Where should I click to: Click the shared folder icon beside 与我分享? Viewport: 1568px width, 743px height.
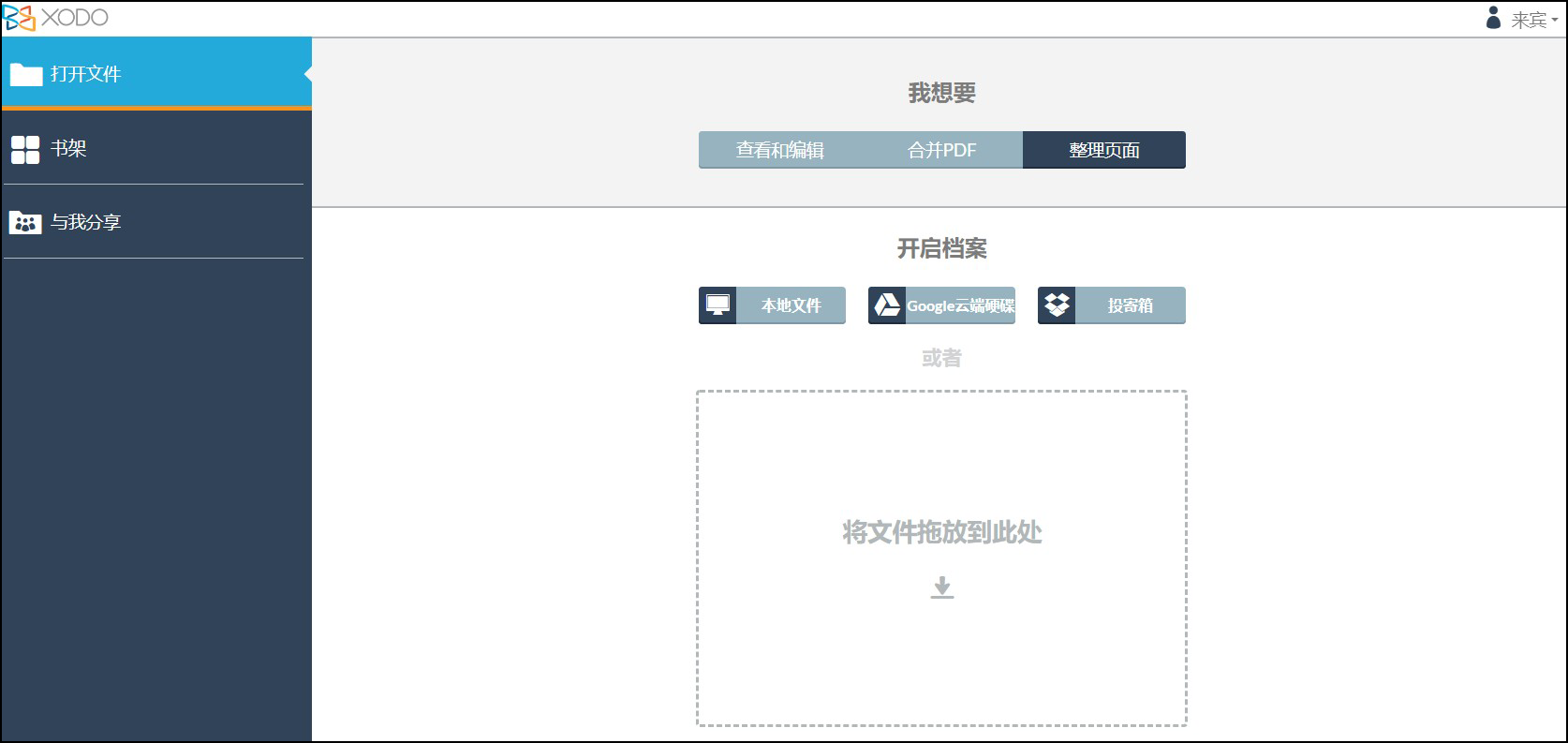pyautogui.click(x=25, y=223)
